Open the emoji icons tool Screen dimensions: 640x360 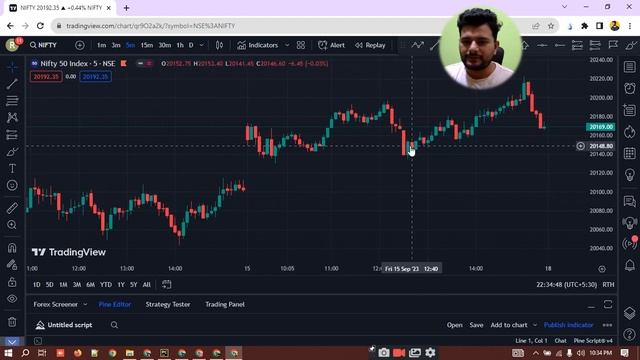click(x=12, y=185)
